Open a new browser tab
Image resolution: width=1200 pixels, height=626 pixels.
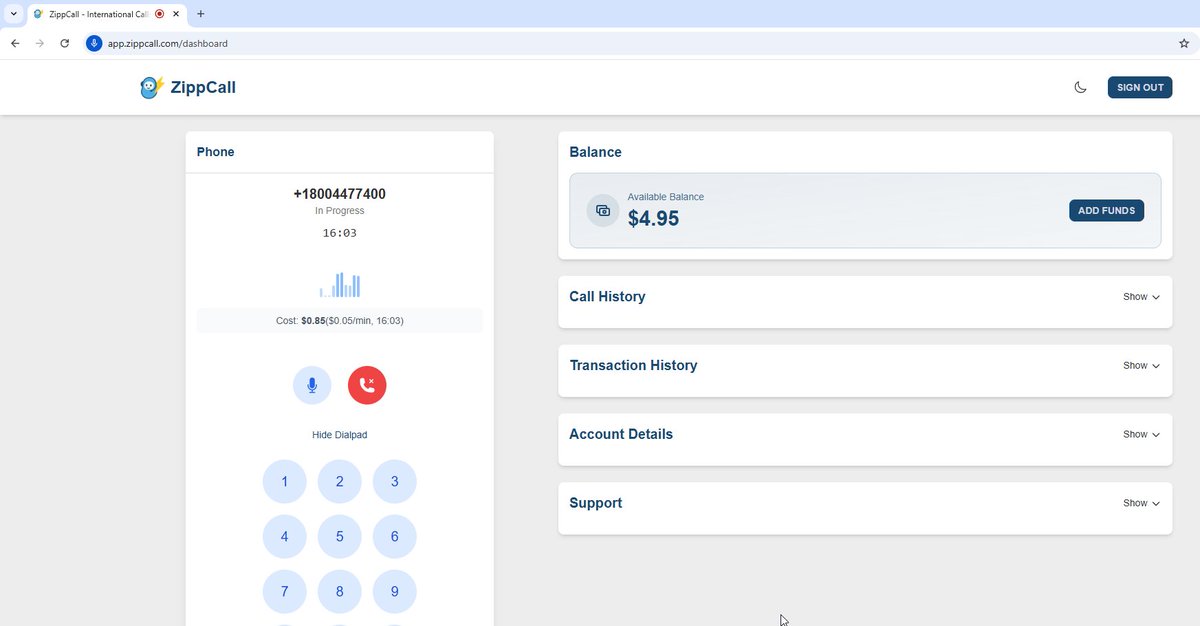click(201, 14)
